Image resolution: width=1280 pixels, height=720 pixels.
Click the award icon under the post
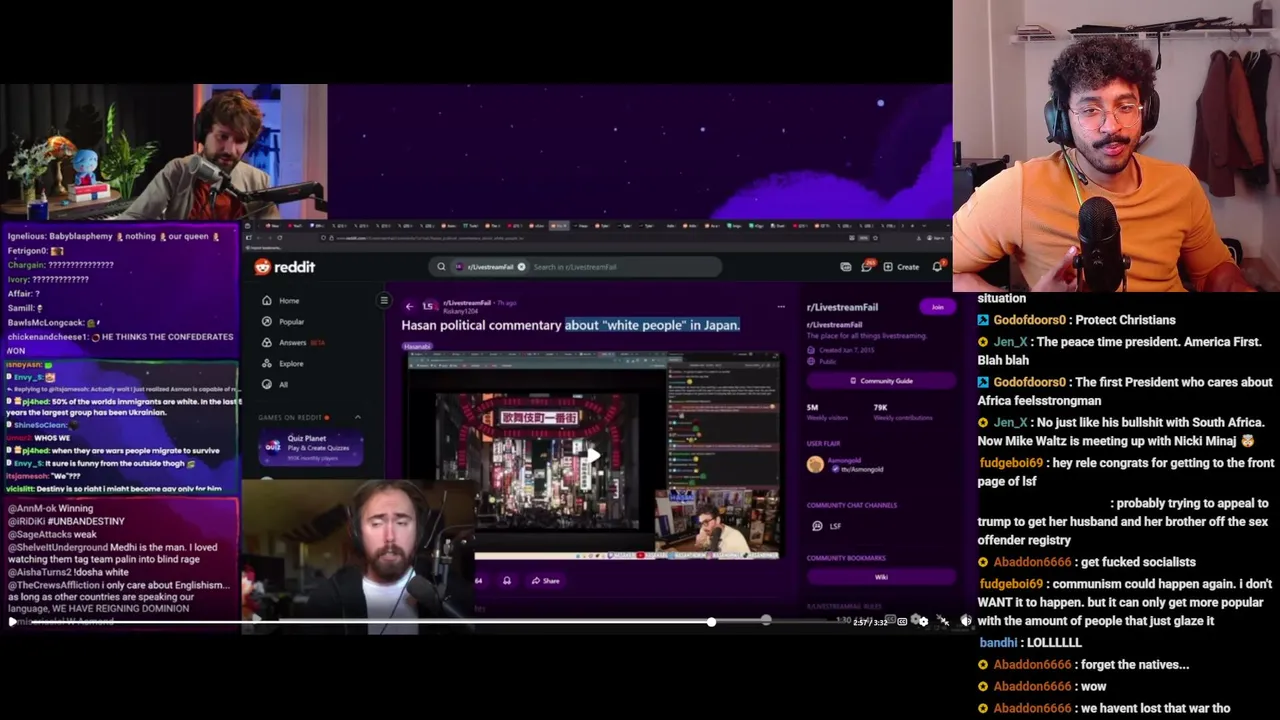click(x=507, y=581)
